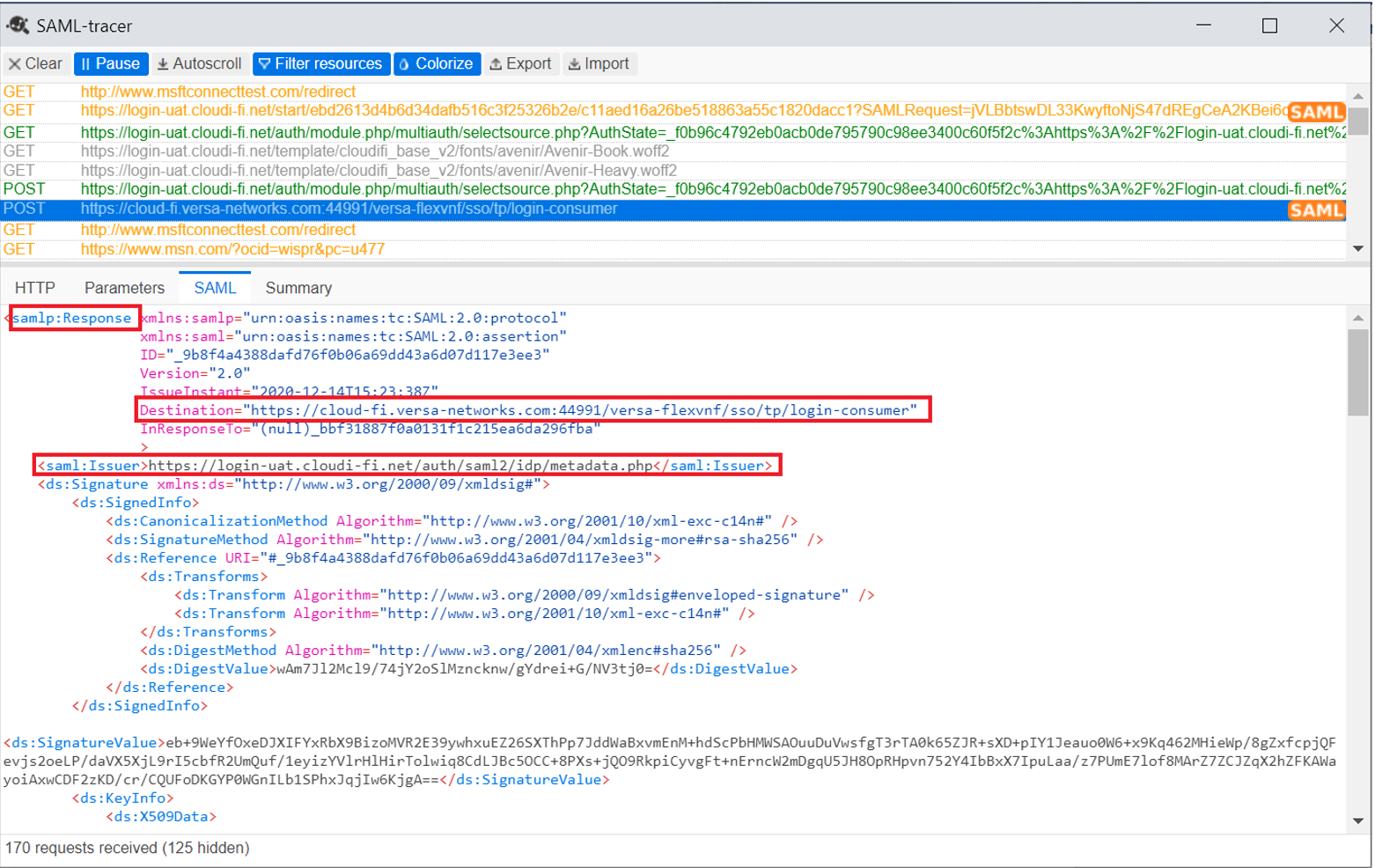The width and height of the screenshot is (1375, 868).
Task: Select the Pause capture button
Action: tap(110, 63)
